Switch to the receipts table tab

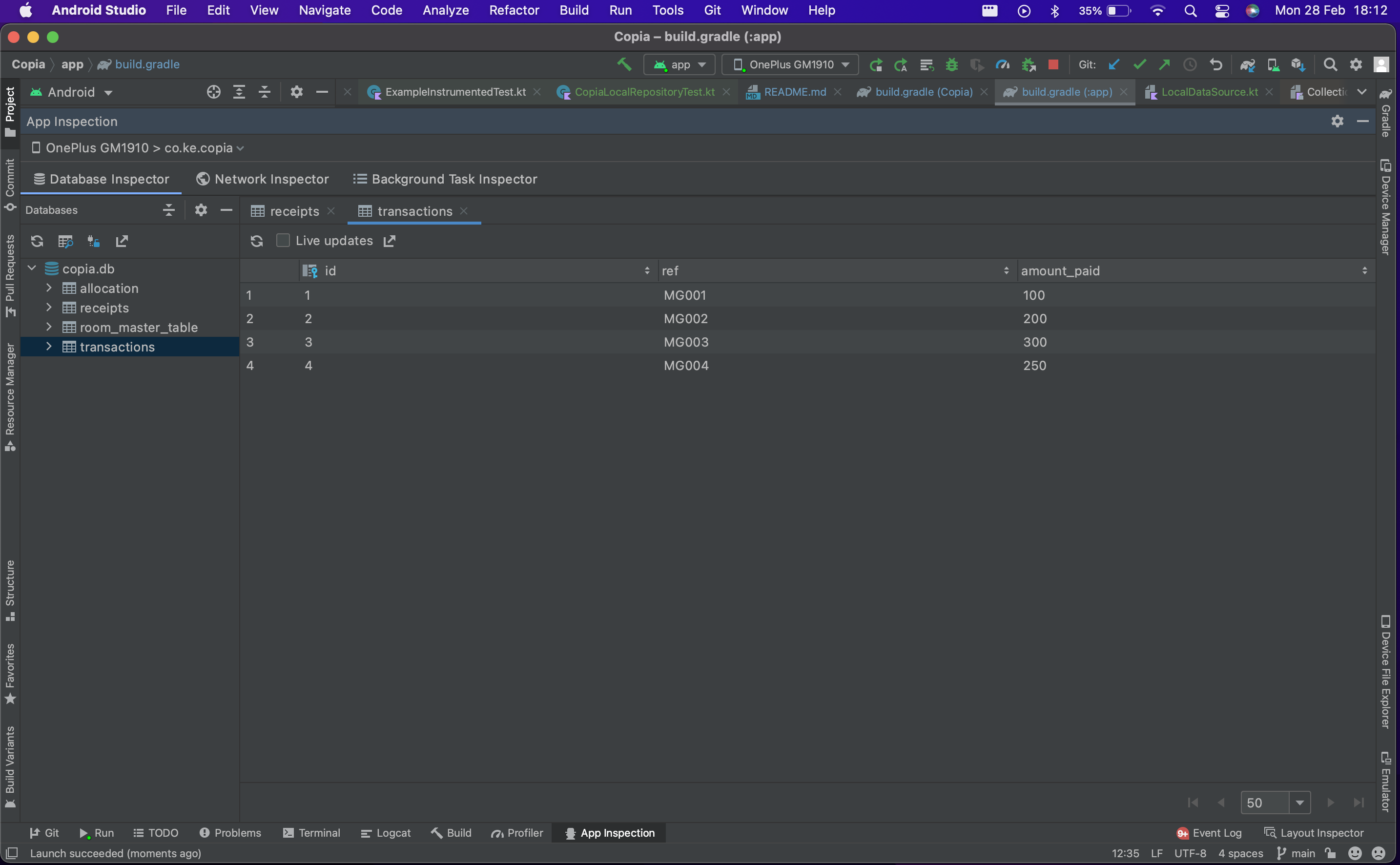click(293, 211)
